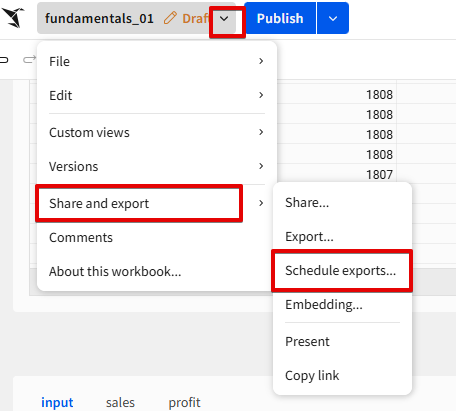
Task: Click the redo arrow icon
Action: [x=29, y=60]
